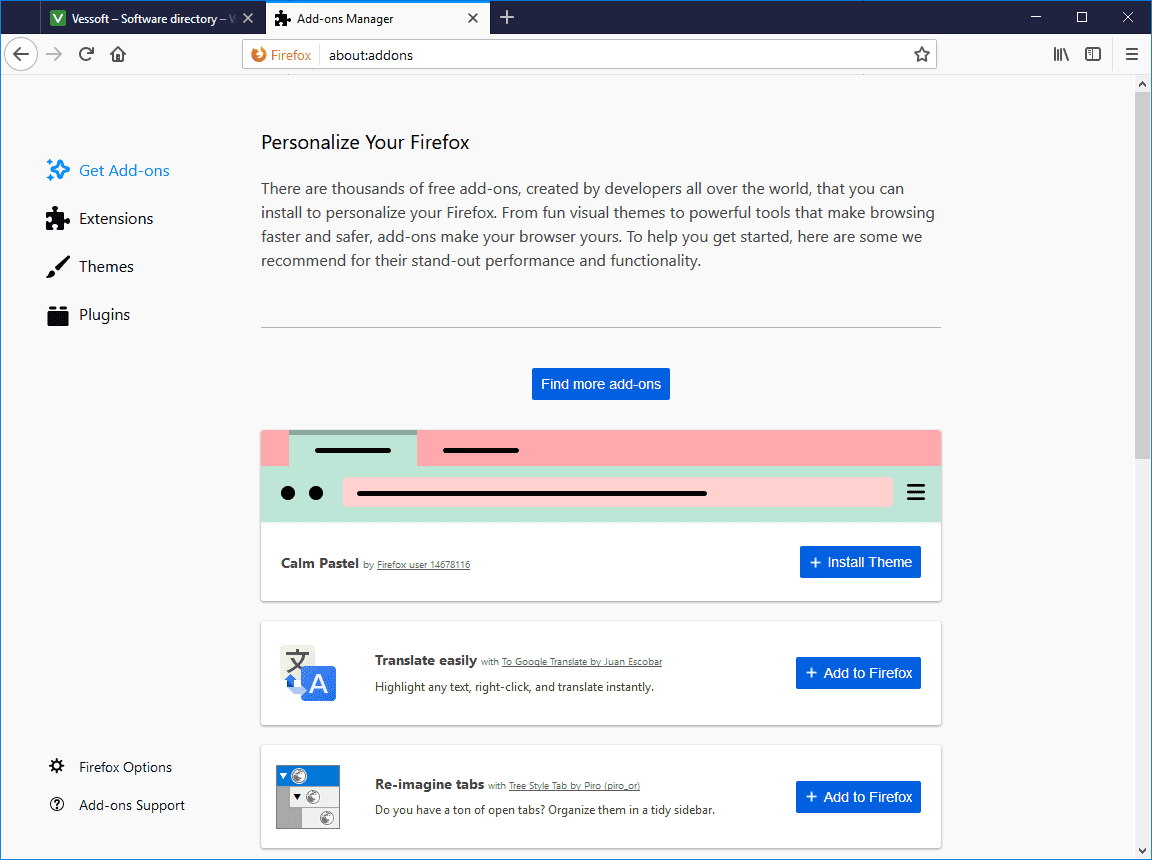The image size is (1152, 860).
Task: Maximize the Firefox window
Action: point(1081,17)
